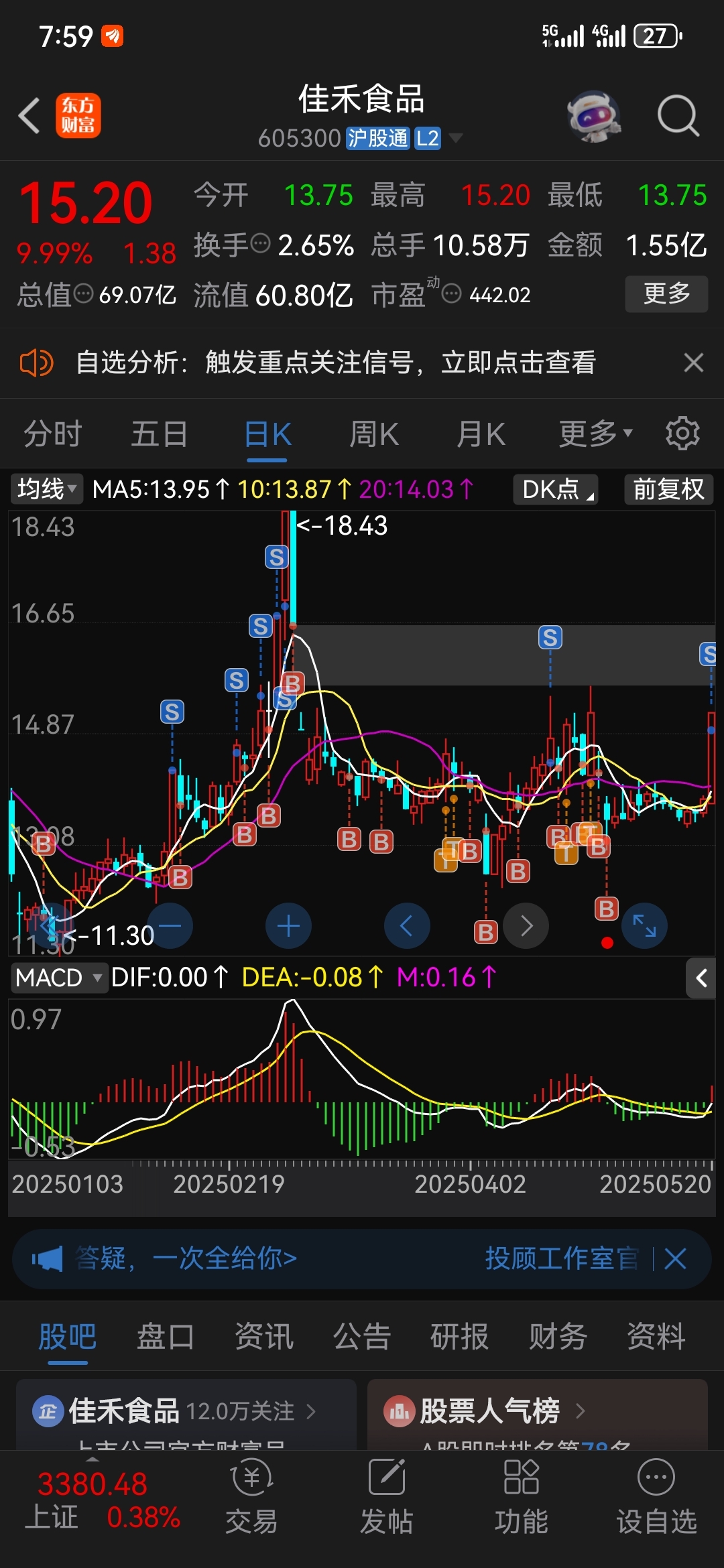
Task: Expand chart to fullscreen
Action: 644,926
